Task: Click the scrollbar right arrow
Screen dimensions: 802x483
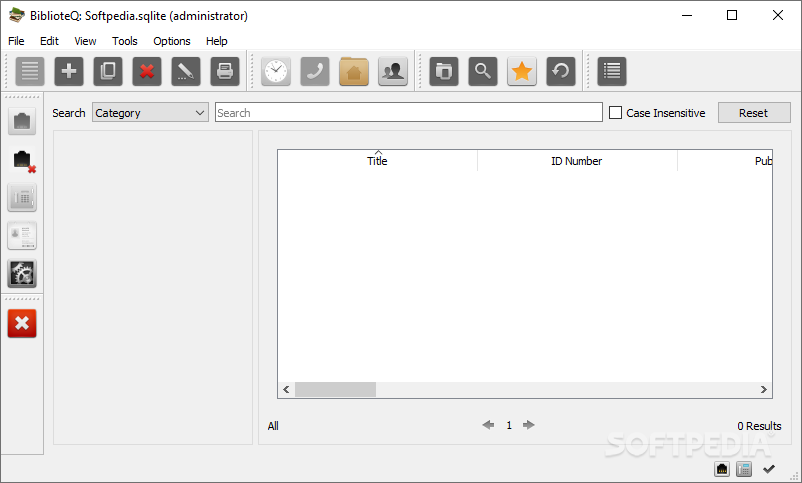Action: tap(764, 389)
